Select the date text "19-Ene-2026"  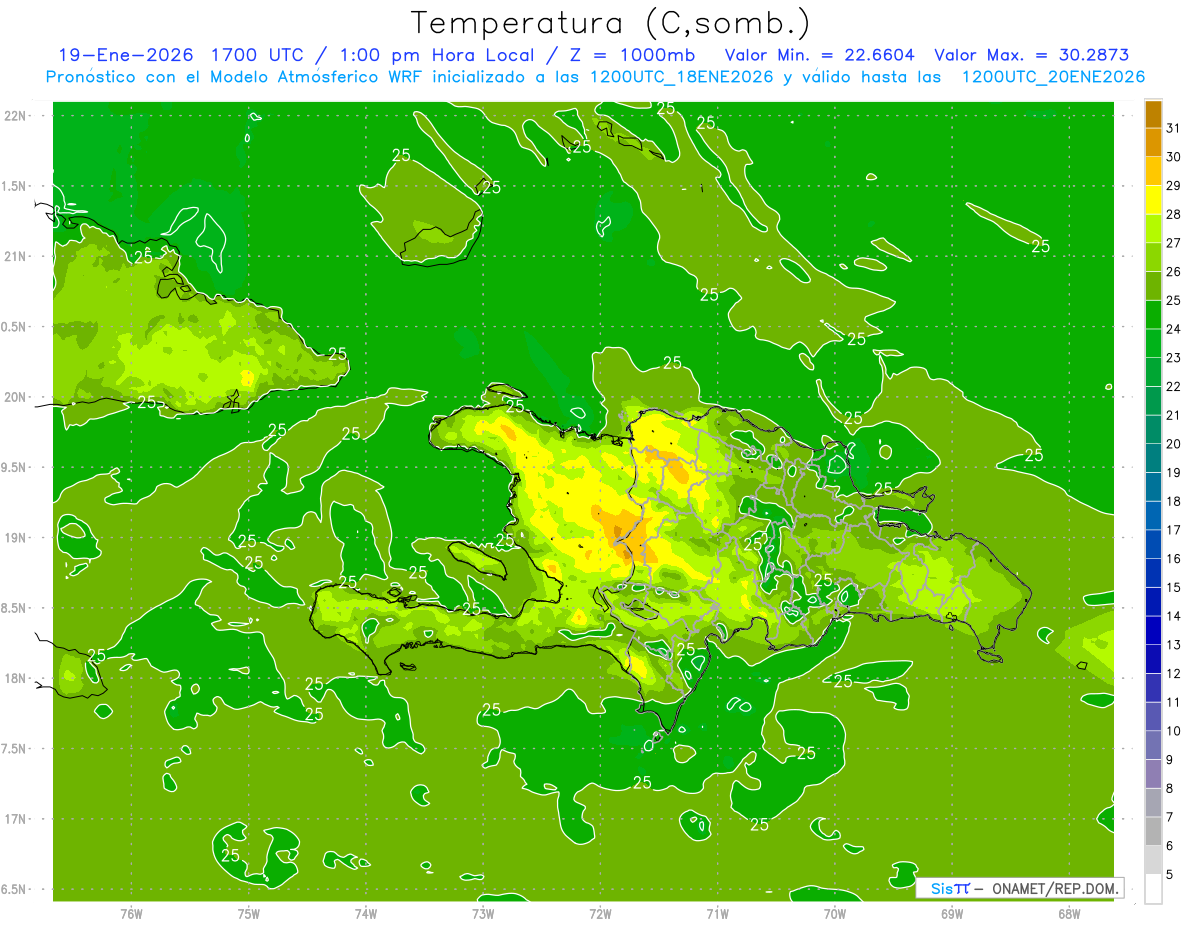click(x=125, y=55)
